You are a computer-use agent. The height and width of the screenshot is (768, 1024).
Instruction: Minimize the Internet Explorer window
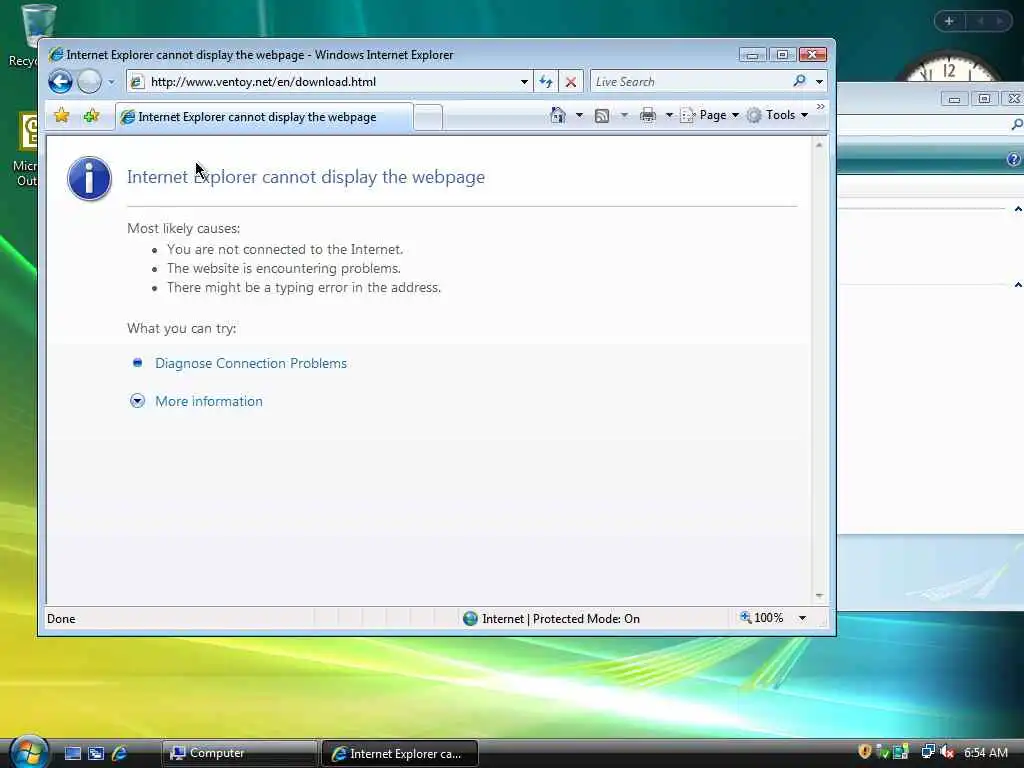(752, 55)
